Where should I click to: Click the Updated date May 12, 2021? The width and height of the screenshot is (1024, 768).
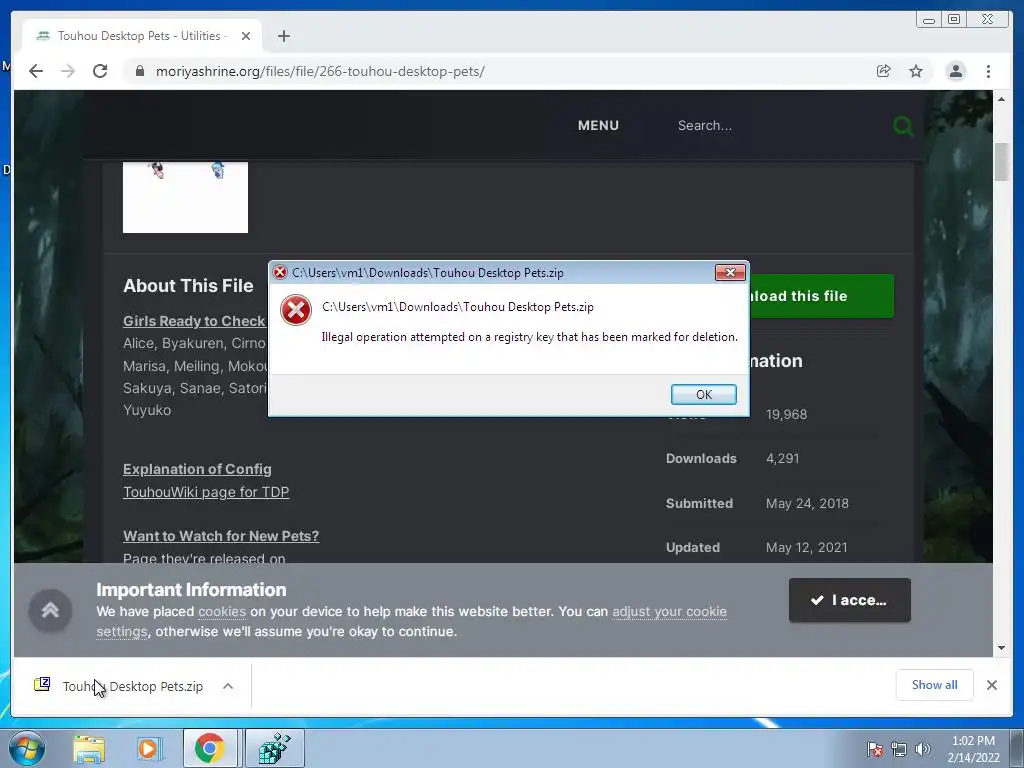tap(807, 547)
